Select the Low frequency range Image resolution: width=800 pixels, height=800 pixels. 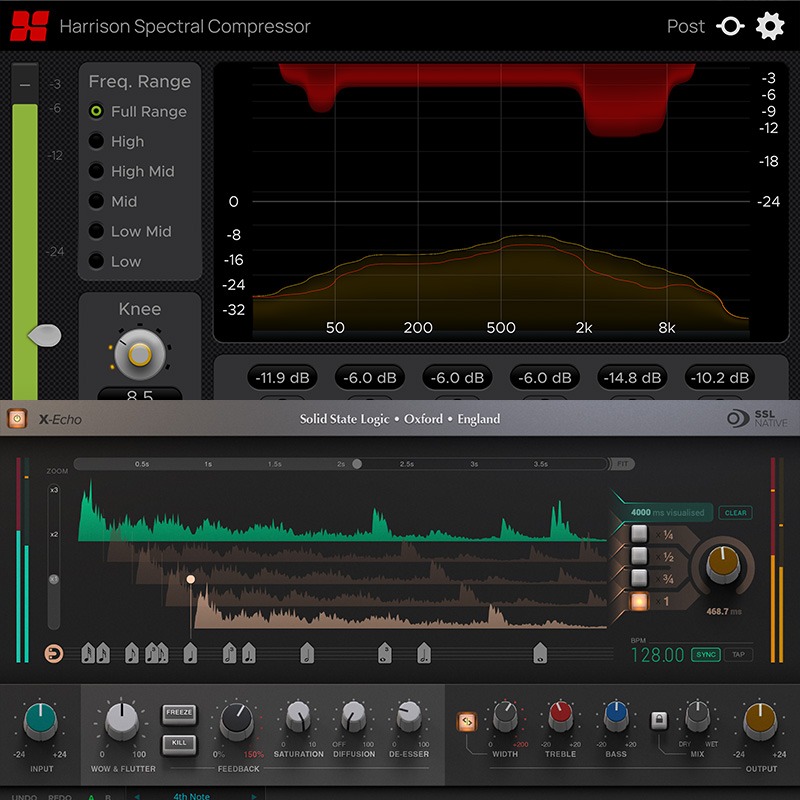pos(115,262)
